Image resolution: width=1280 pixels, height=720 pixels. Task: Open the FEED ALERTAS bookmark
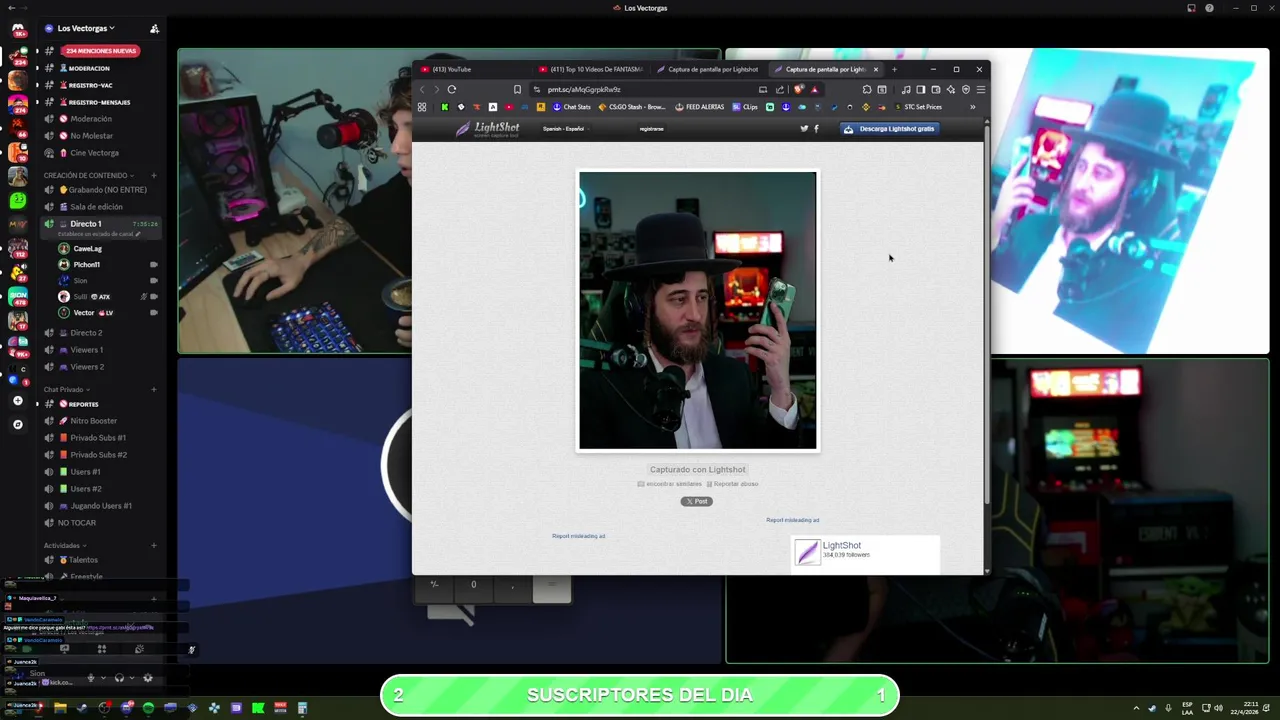pyautogui.click(x=700, y=107)
